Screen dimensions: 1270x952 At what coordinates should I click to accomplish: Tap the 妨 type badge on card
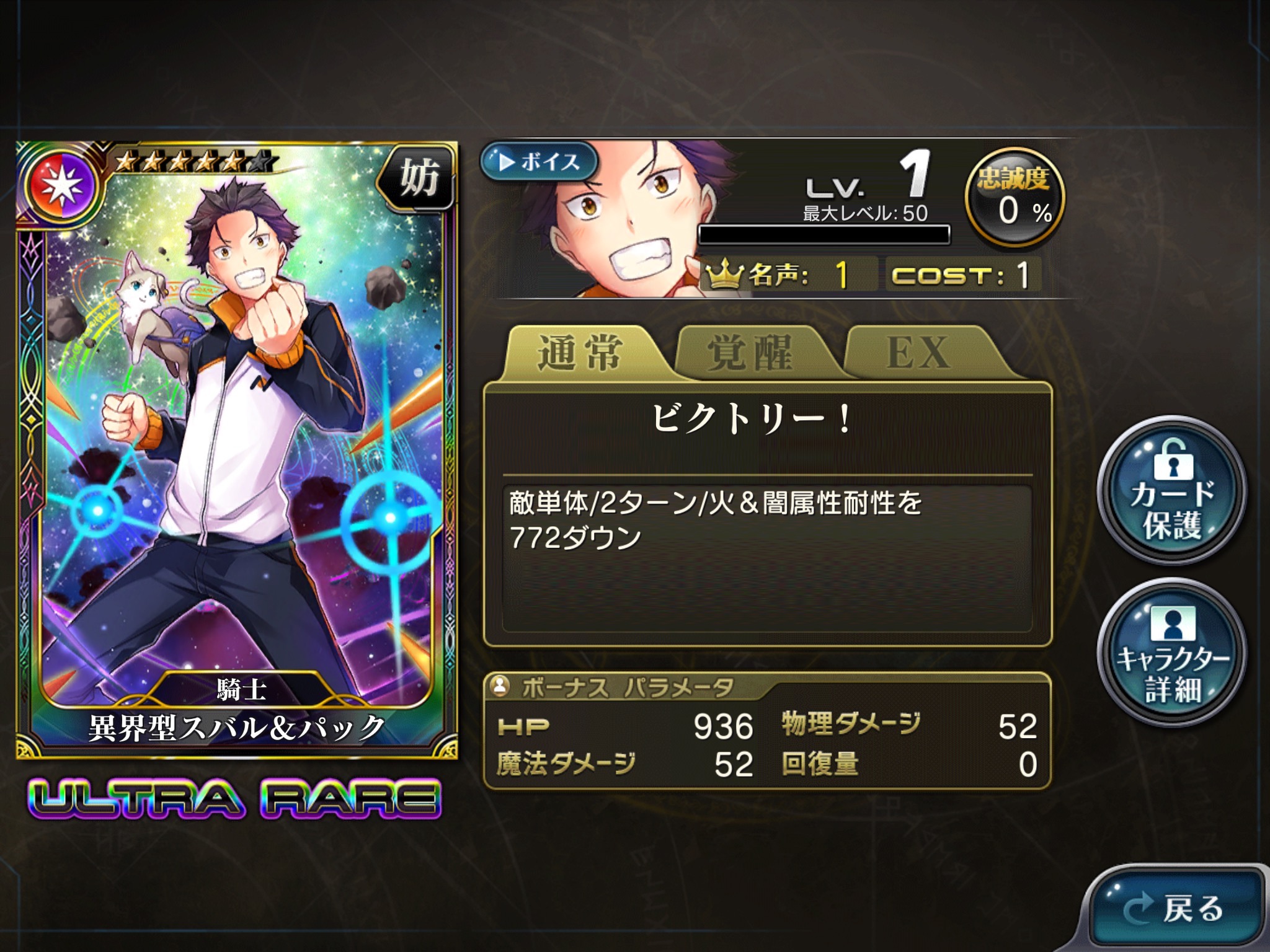pyautogui.click(x=417, y=178)
